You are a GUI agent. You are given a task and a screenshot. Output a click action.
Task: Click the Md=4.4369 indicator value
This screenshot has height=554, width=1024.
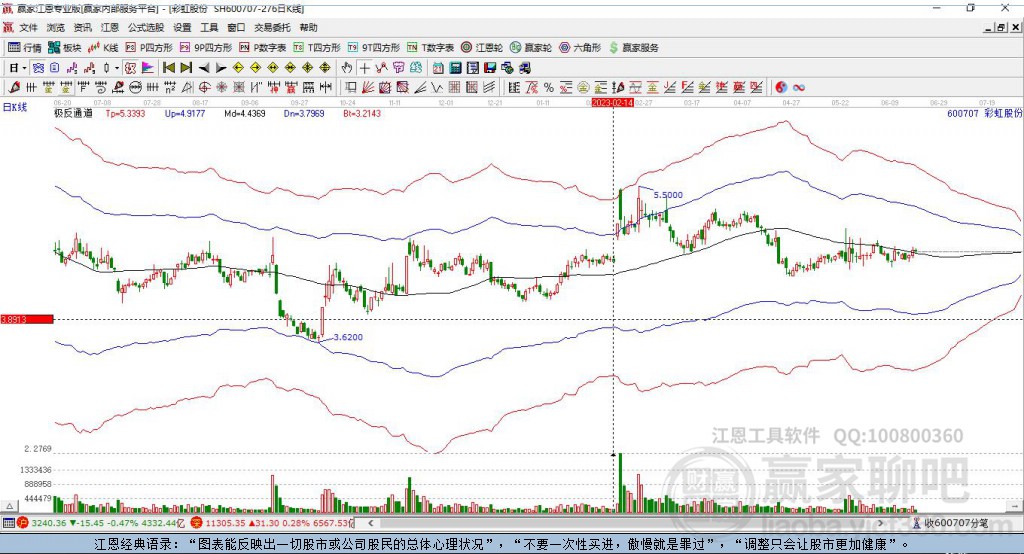(245, 114)
